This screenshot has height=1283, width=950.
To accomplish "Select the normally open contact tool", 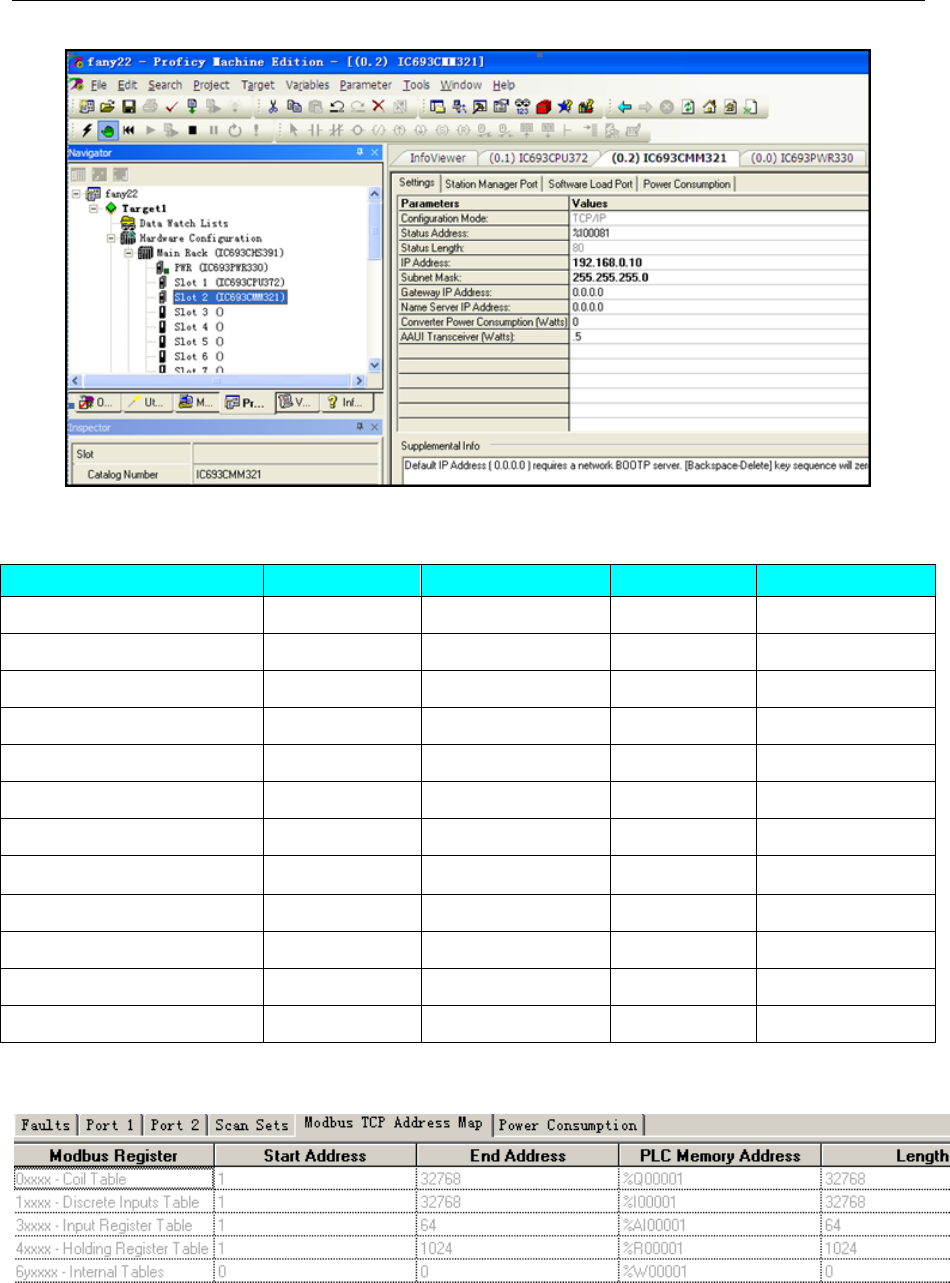I will [x=315, y=131].
